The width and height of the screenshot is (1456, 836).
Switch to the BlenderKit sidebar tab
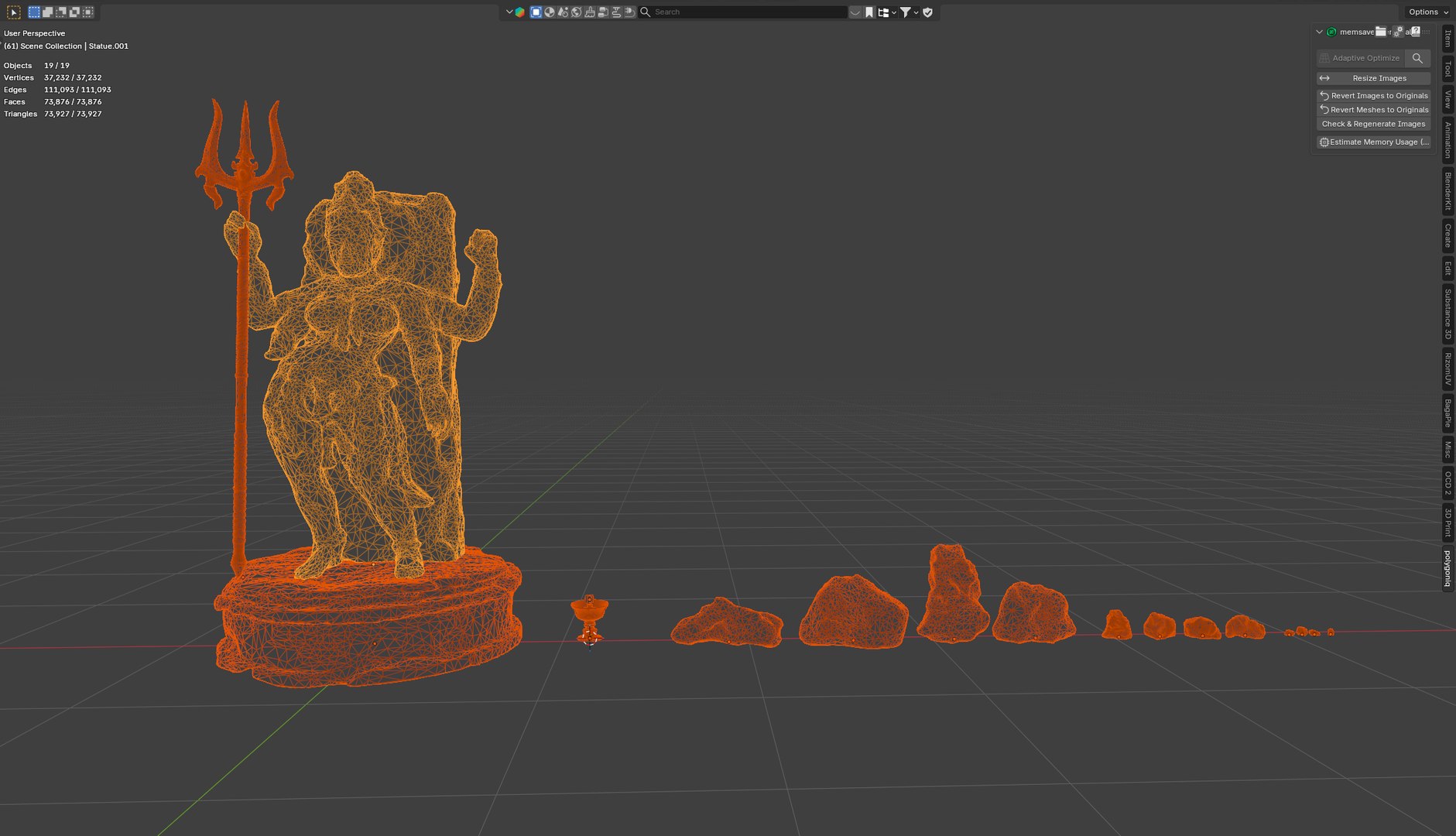(1447, 190)
